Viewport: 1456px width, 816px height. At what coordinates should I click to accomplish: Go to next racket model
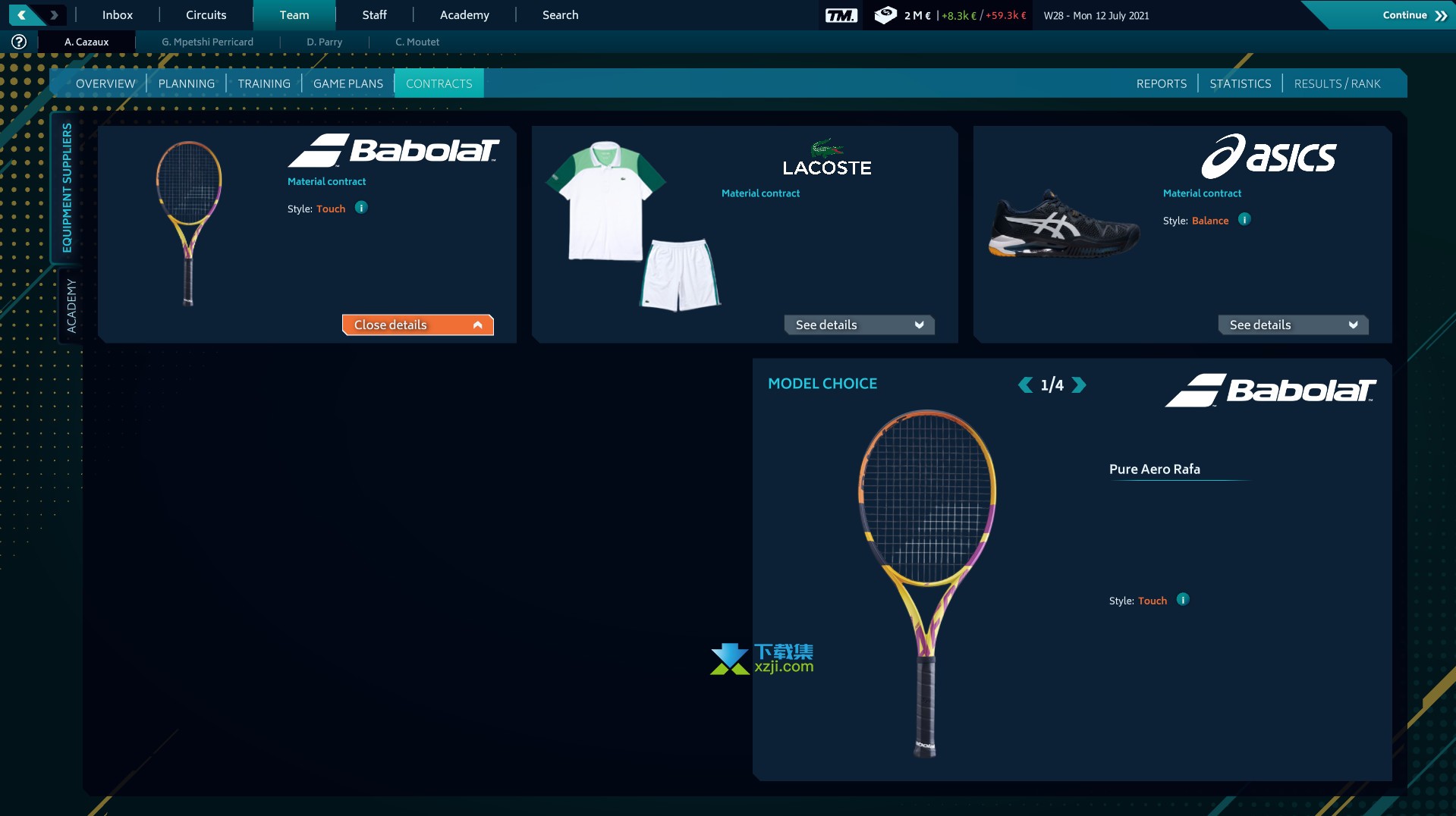(1079, 384)
